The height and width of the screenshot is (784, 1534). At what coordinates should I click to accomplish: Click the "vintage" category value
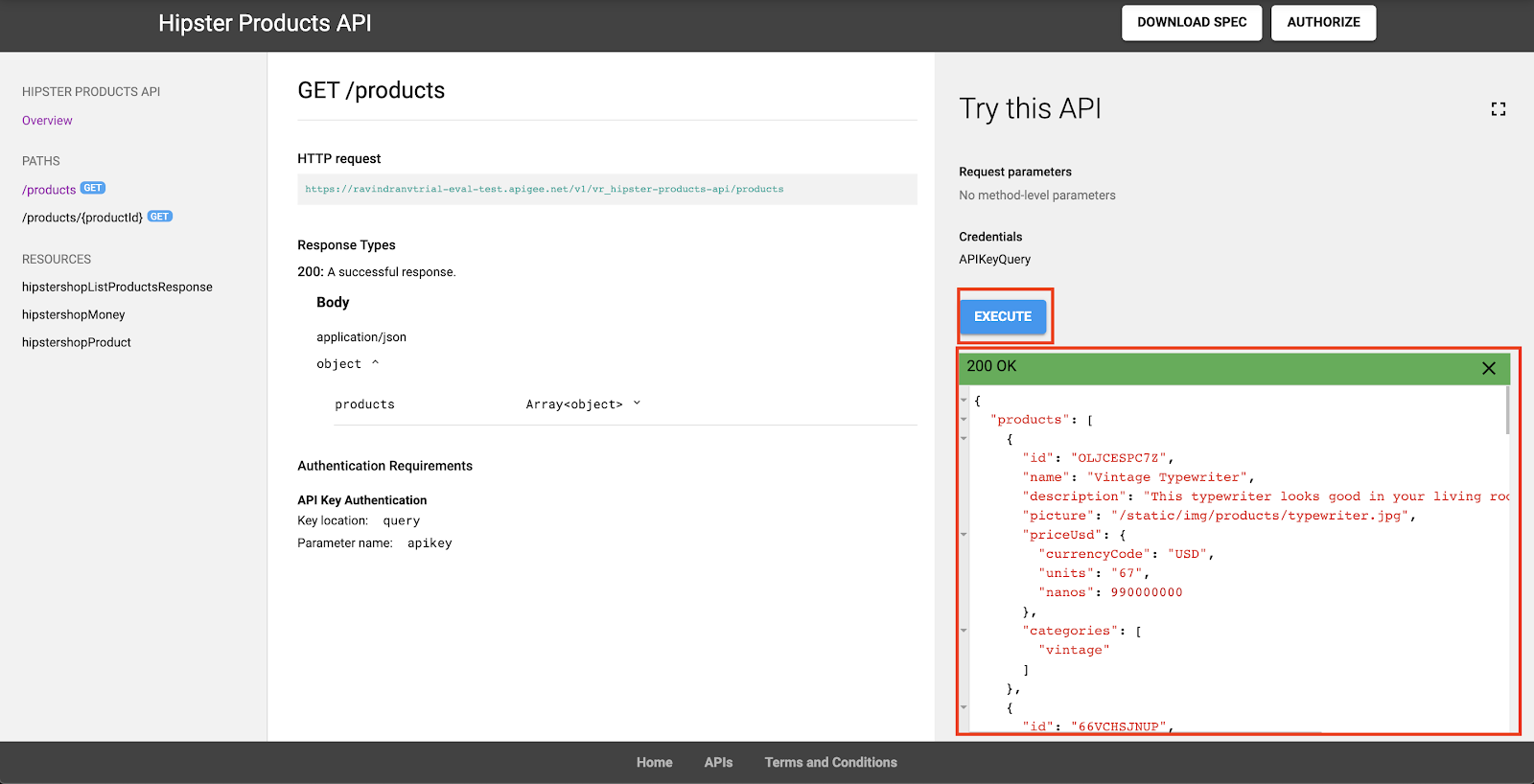1074,650
